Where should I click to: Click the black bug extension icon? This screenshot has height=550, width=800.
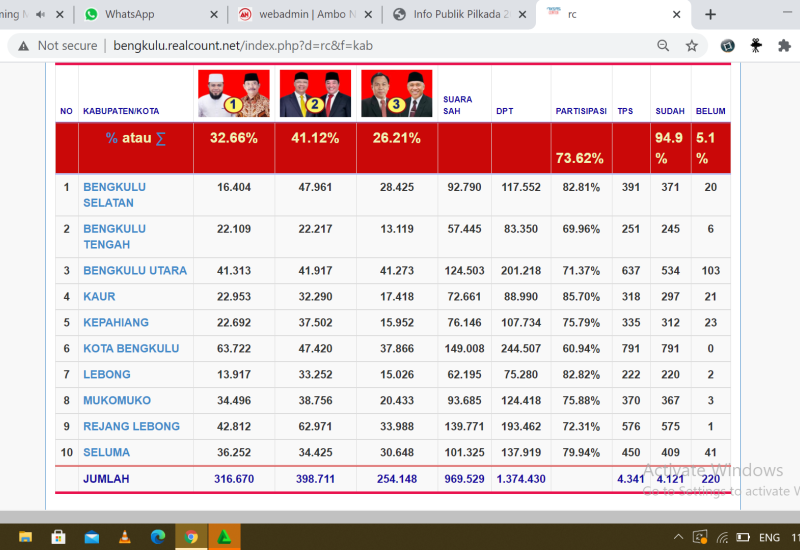[756, 45]
